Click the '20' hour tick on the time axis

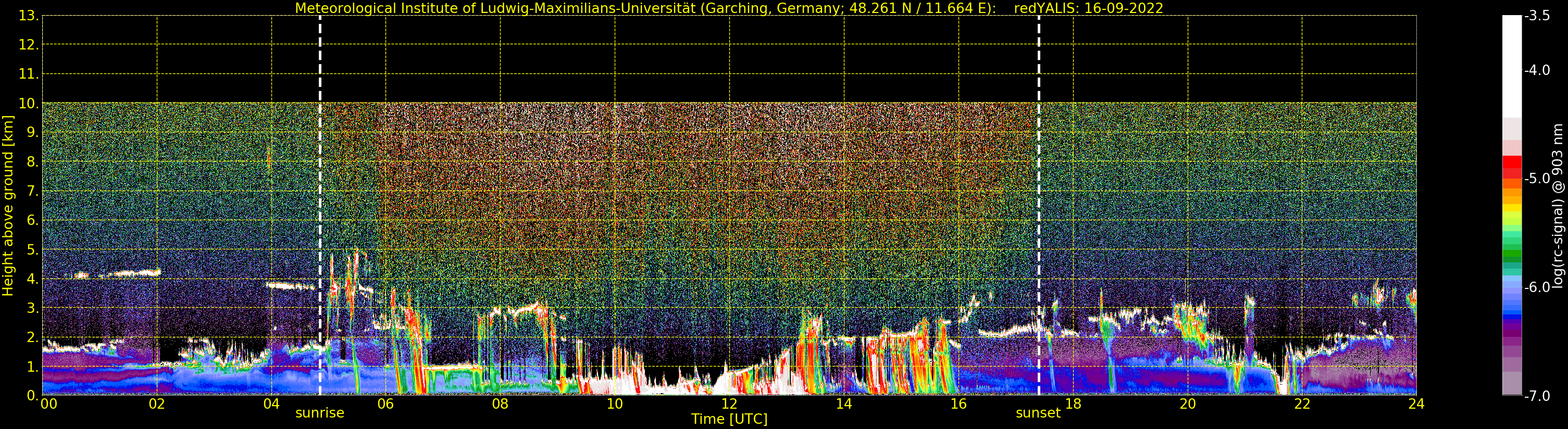click(1188, 404)
